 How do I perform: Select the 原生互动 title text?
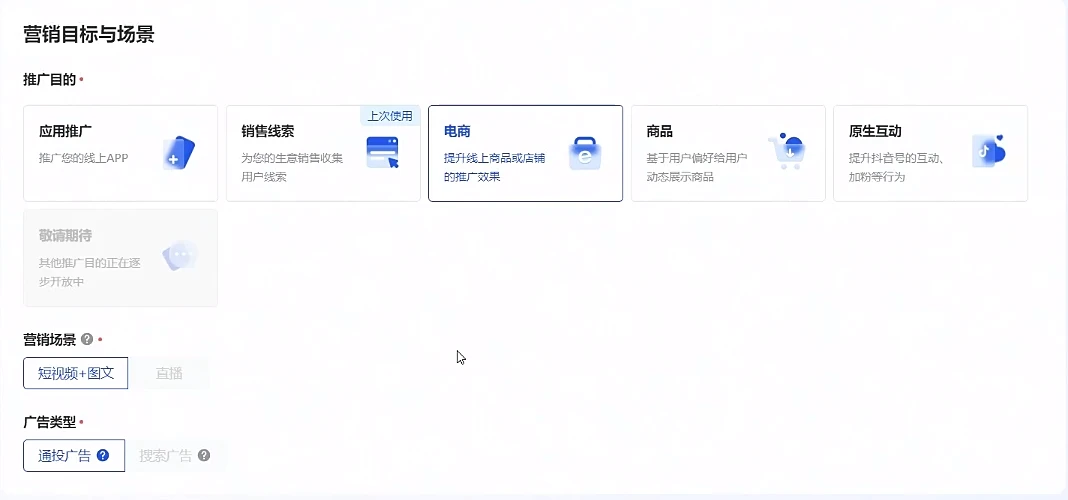click(875, 132)
